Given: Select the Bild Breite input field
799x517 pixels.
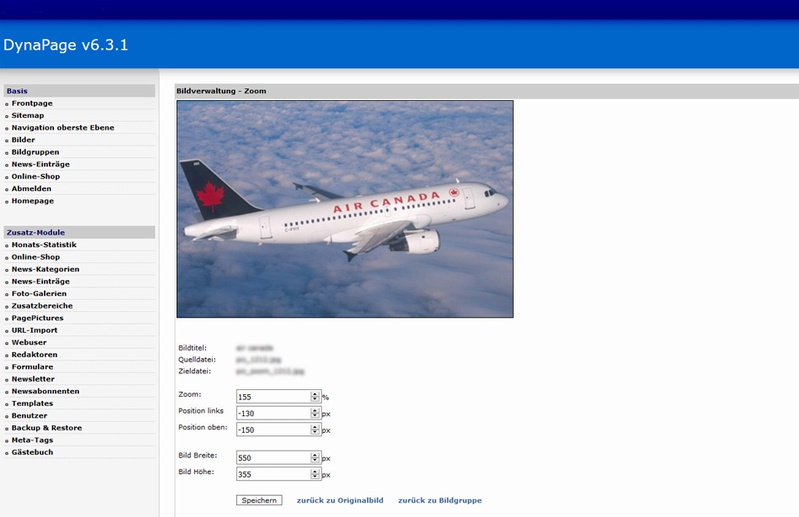Looking at the screenshot, I should click(x=273, y=458).
